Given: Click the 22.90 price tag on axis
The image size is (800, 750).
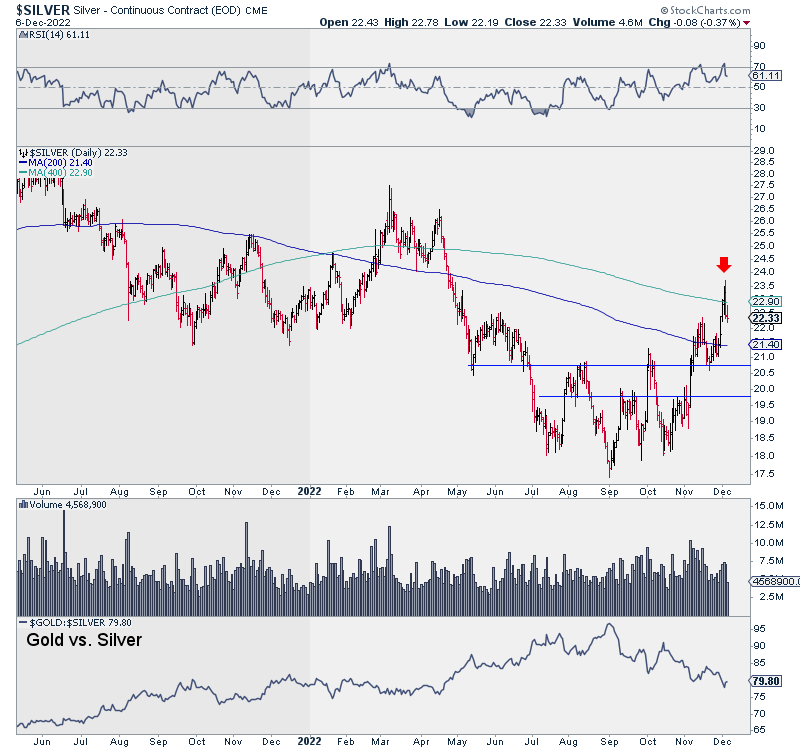Looking at the screenshot, I should pyautogui.click(x=766, y=301).
